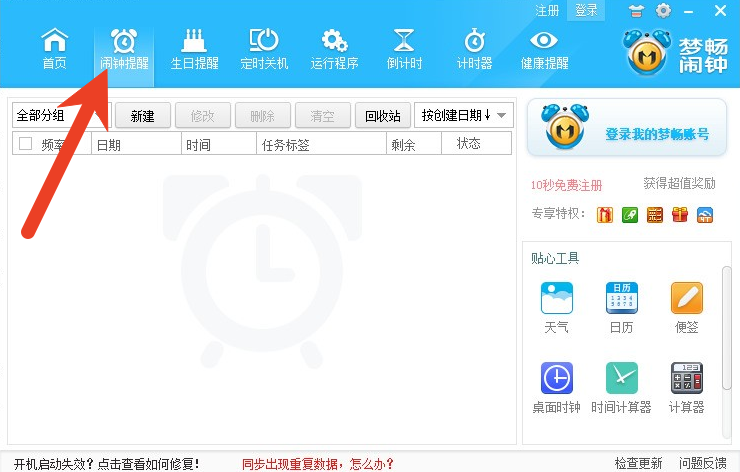This screenshot has width=740, height=472.
Task: Open the 天气 weather tool
Action: coord(557,308)
